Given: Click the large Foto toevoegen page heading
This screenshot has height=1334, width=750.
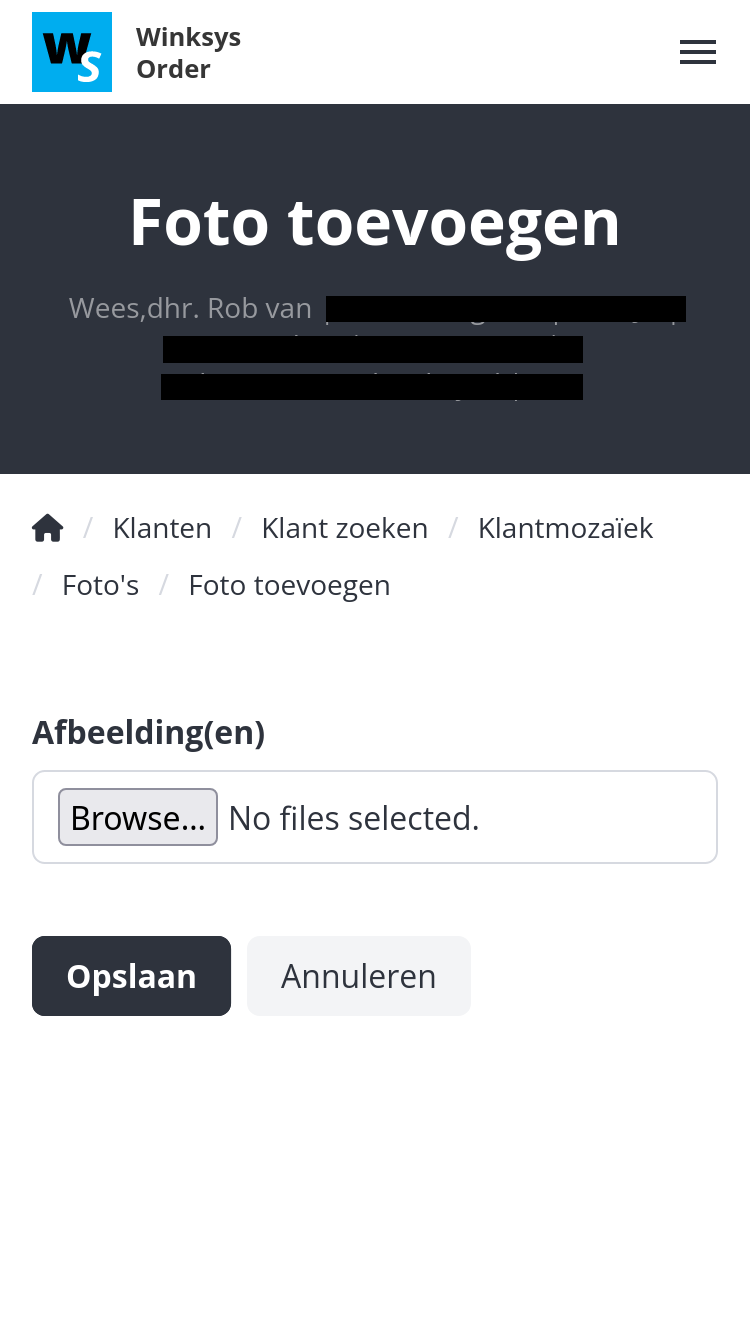Looking at the screenshot, I should coord(375,222).
